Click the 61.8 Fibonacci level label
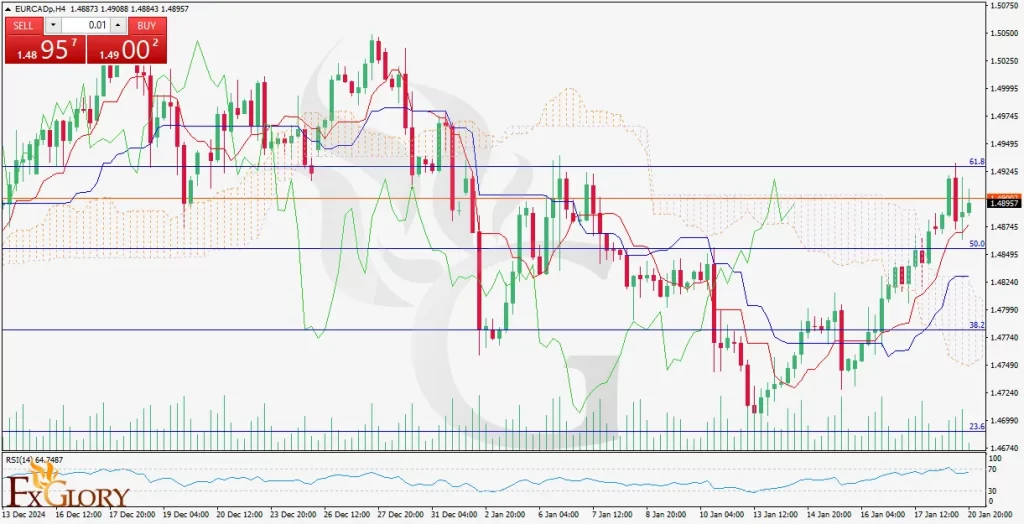1024x524 pixels. (x=977, y=161)
